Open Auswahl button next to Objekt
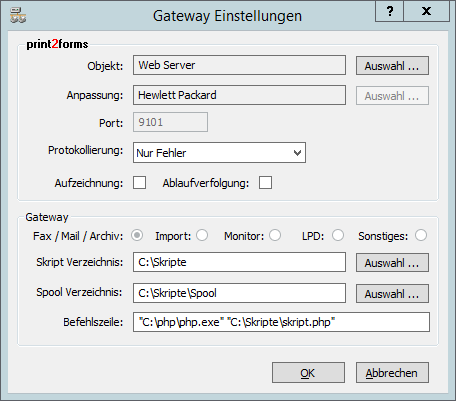The image size is (456, 401). coord(392,66)
